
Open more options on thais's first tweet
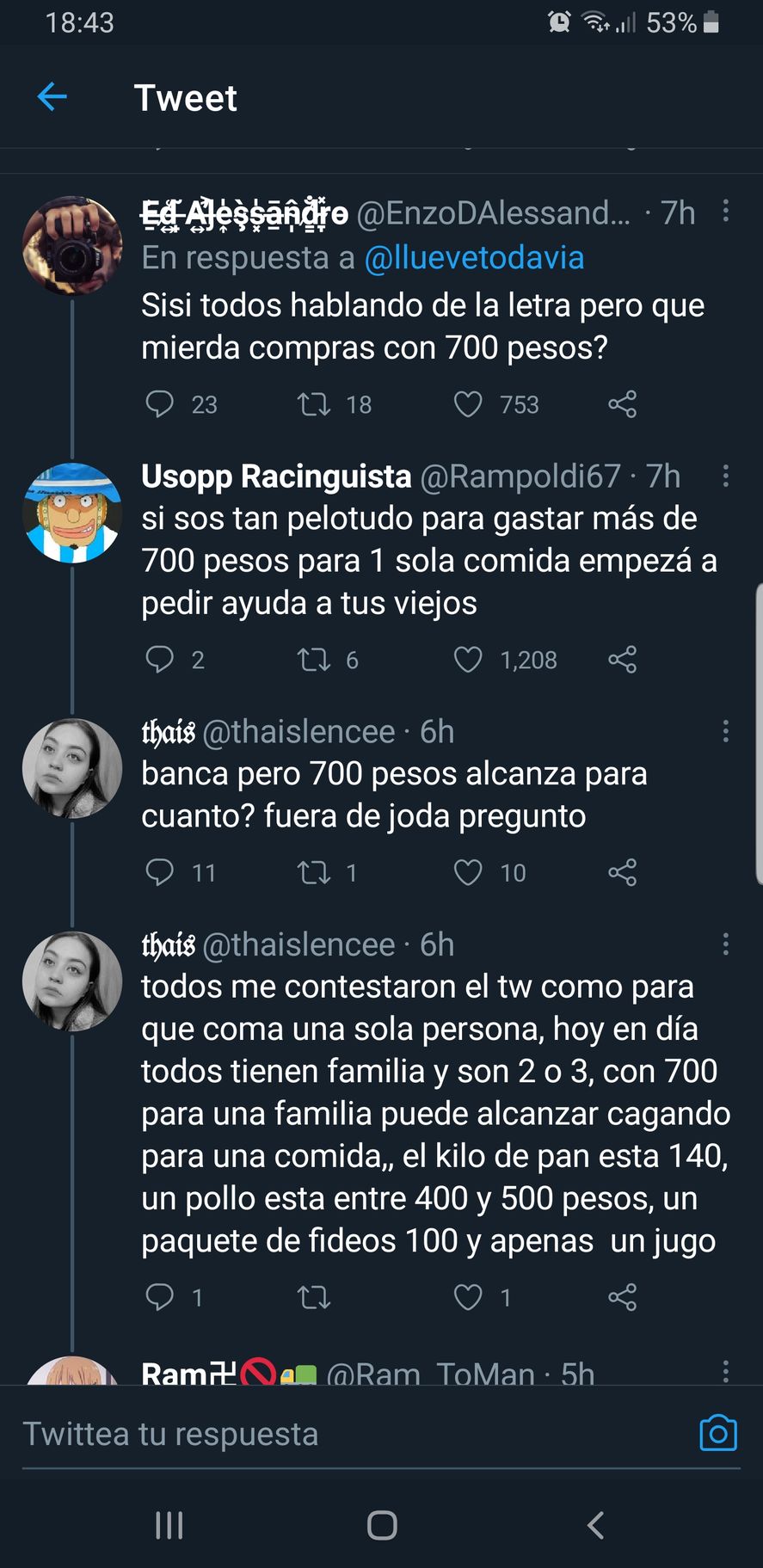pos(726,731)
